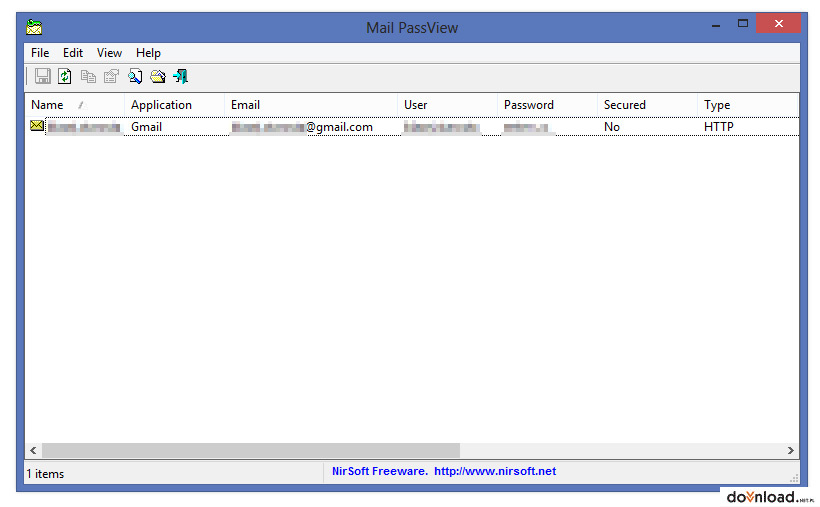Screen dimensions: 820x507
Task: Sort by the User column header
Action: tap(447, 105)
